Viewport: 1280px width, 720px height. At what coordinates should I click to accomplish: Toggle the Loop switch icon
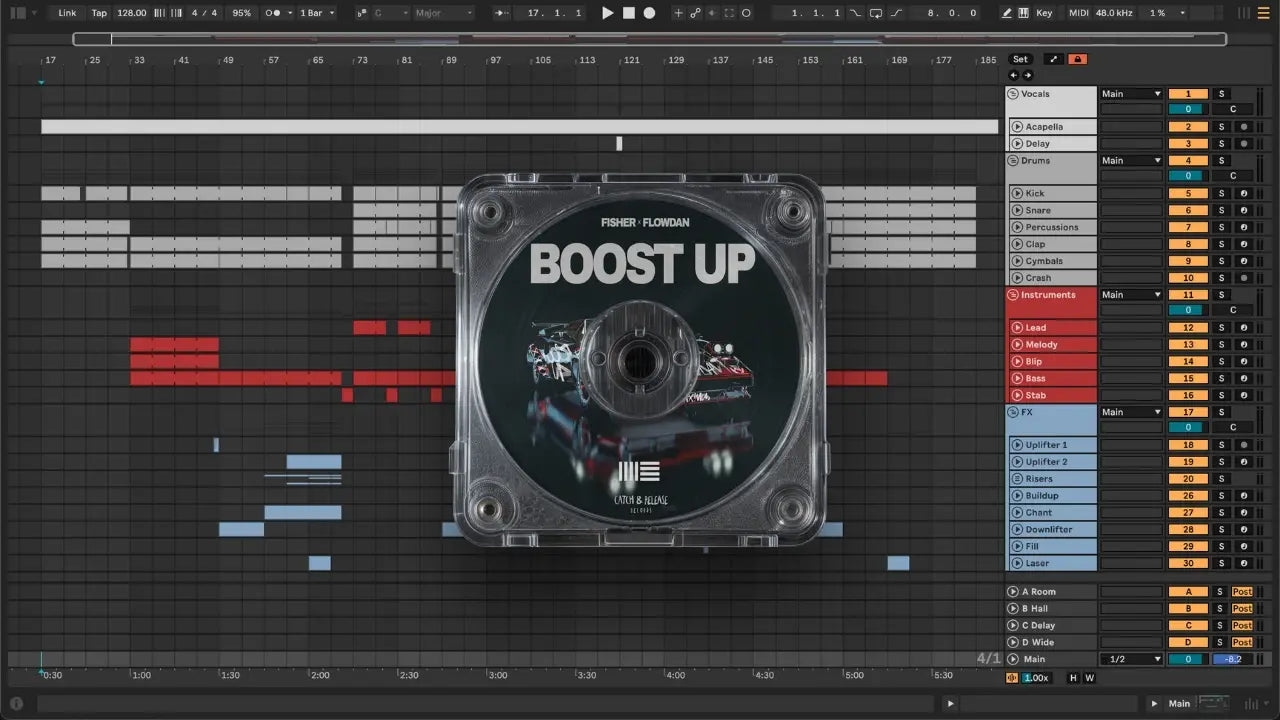pos(876,13)
